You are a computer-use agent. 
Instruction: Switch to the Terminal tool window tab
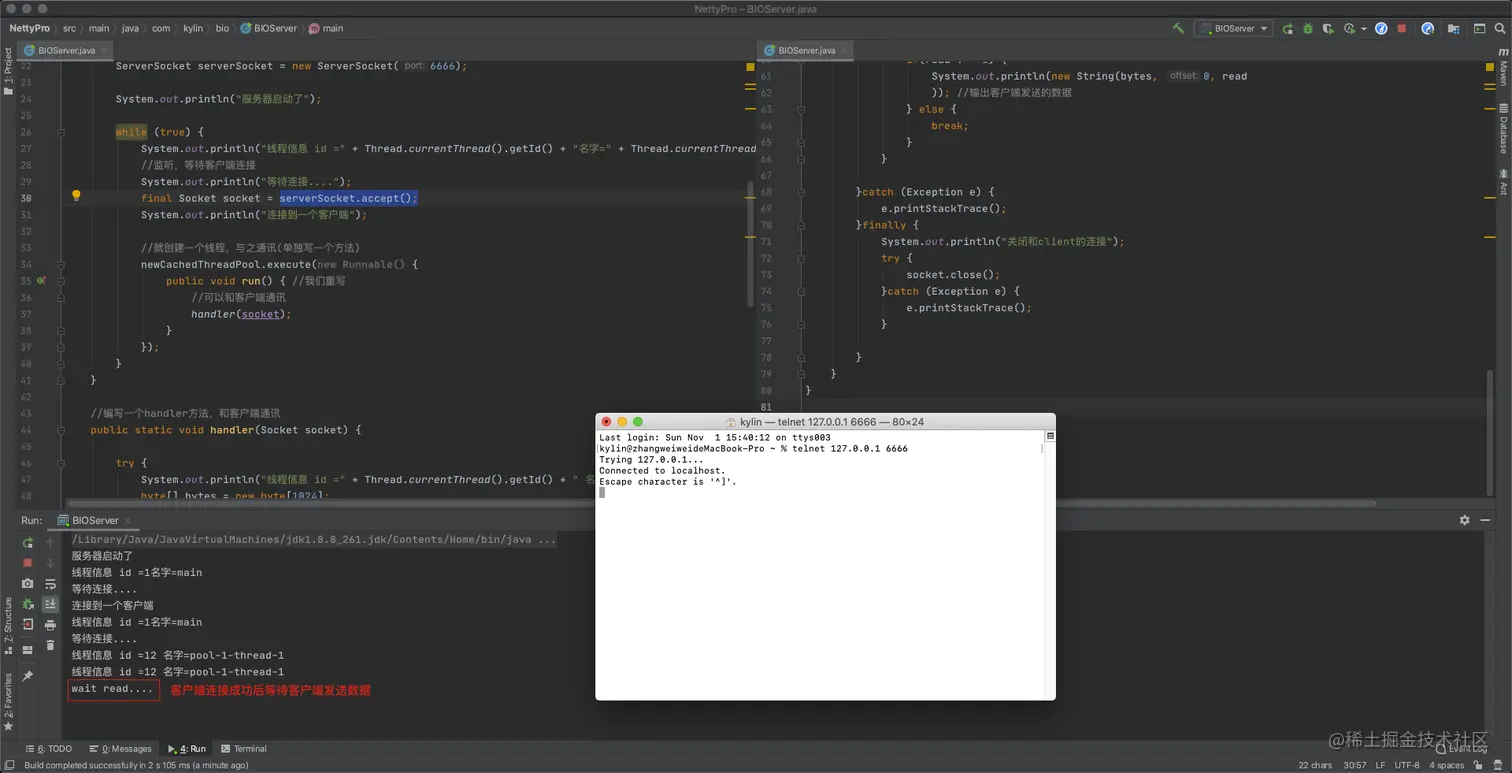tap(243, 748)
